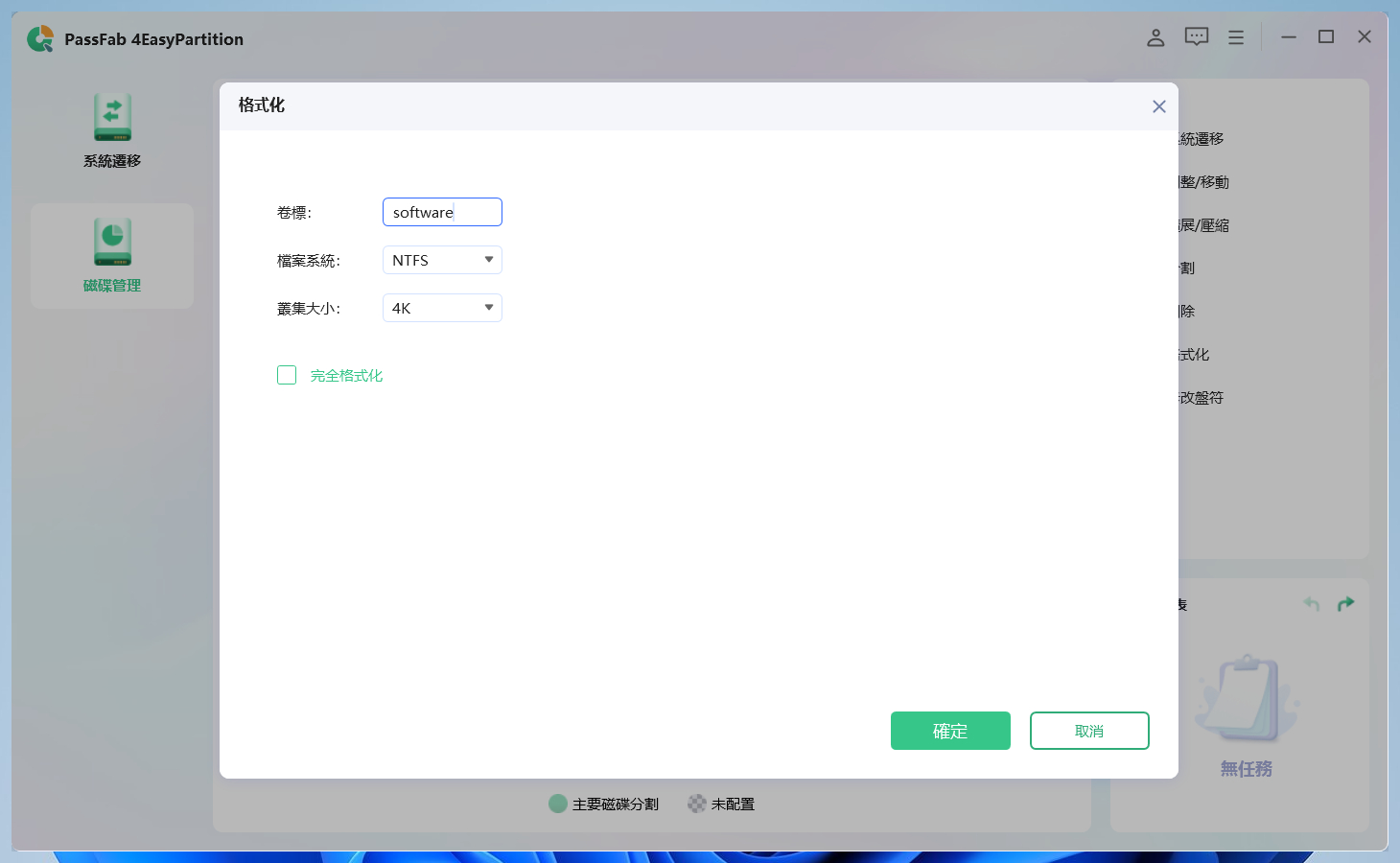Click the 取消 cancel button
Screen dimensions: 1400x863
[x=1089, y=731]
